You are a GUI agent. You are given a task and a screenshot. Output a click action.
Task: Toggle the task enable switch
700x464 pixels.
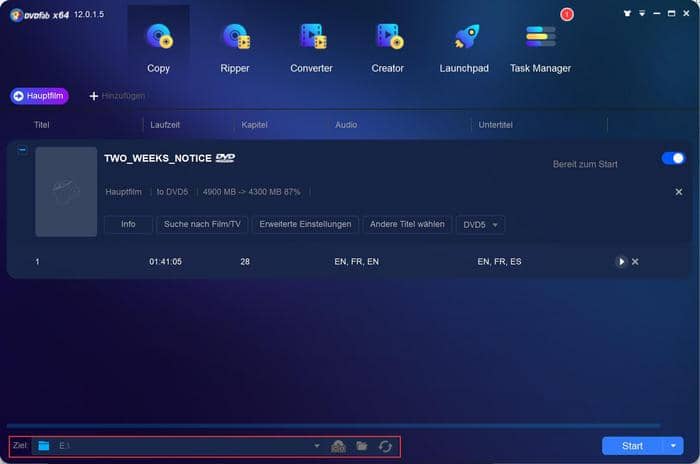pyautogui.click(x=673, y=158)
